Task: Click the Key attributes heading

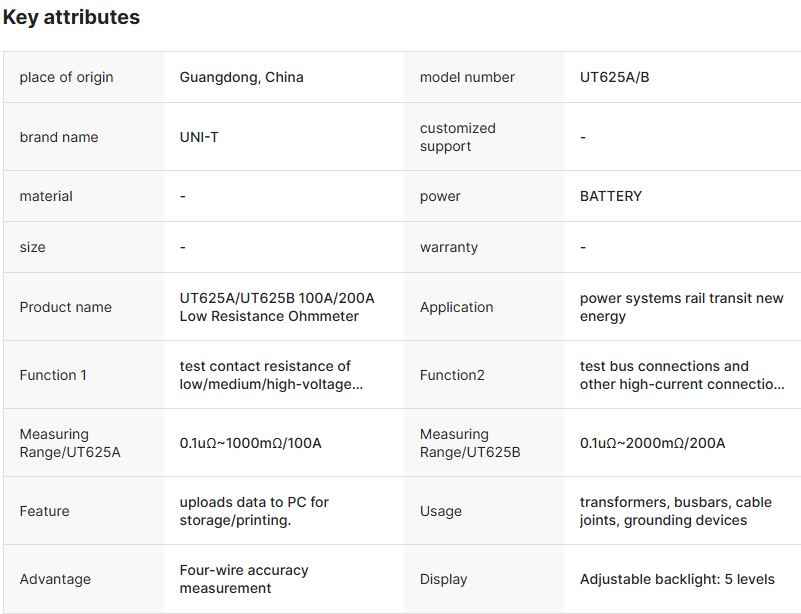Action: click(x=71, y=17)
